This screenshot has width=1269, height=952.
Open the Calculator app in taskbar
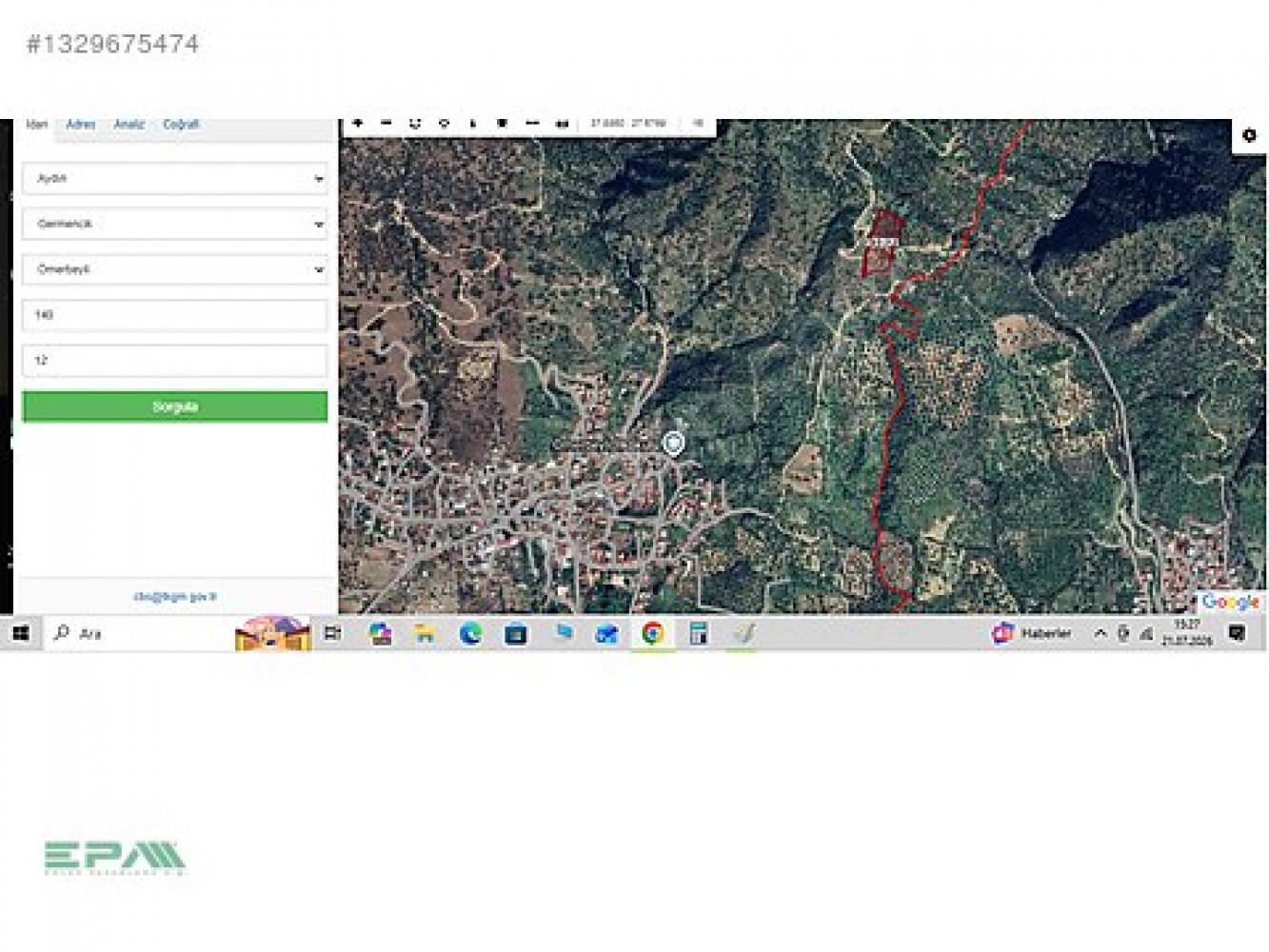[699, 633]
